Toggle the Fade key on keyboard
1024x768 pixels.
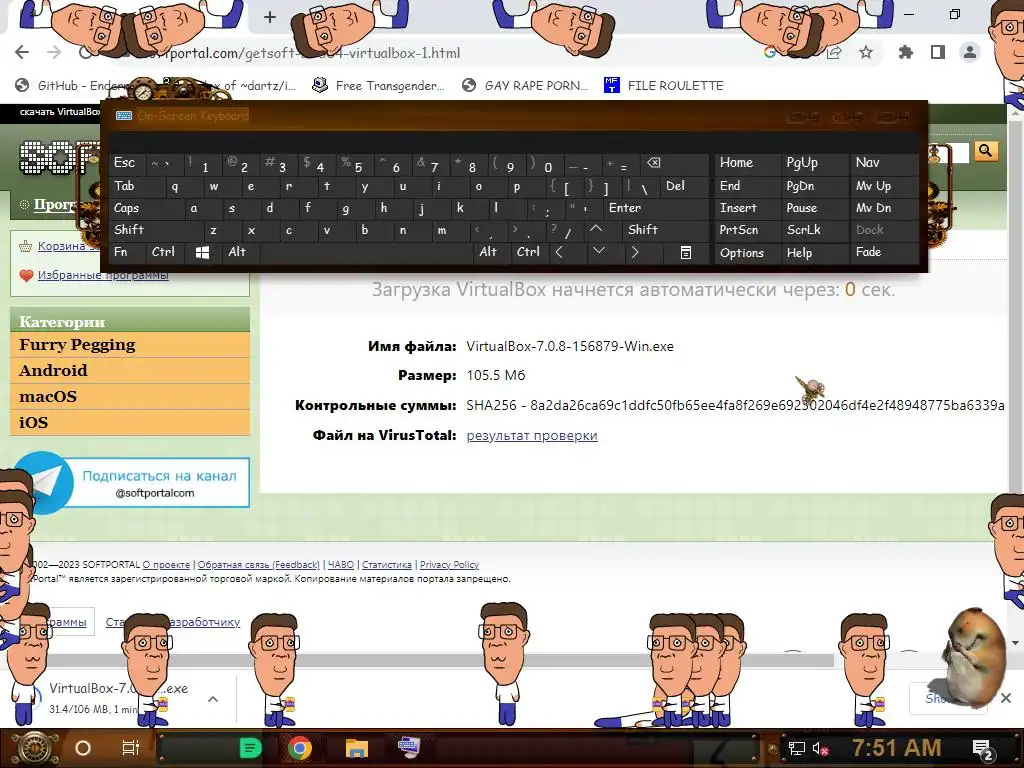[882, 252]
